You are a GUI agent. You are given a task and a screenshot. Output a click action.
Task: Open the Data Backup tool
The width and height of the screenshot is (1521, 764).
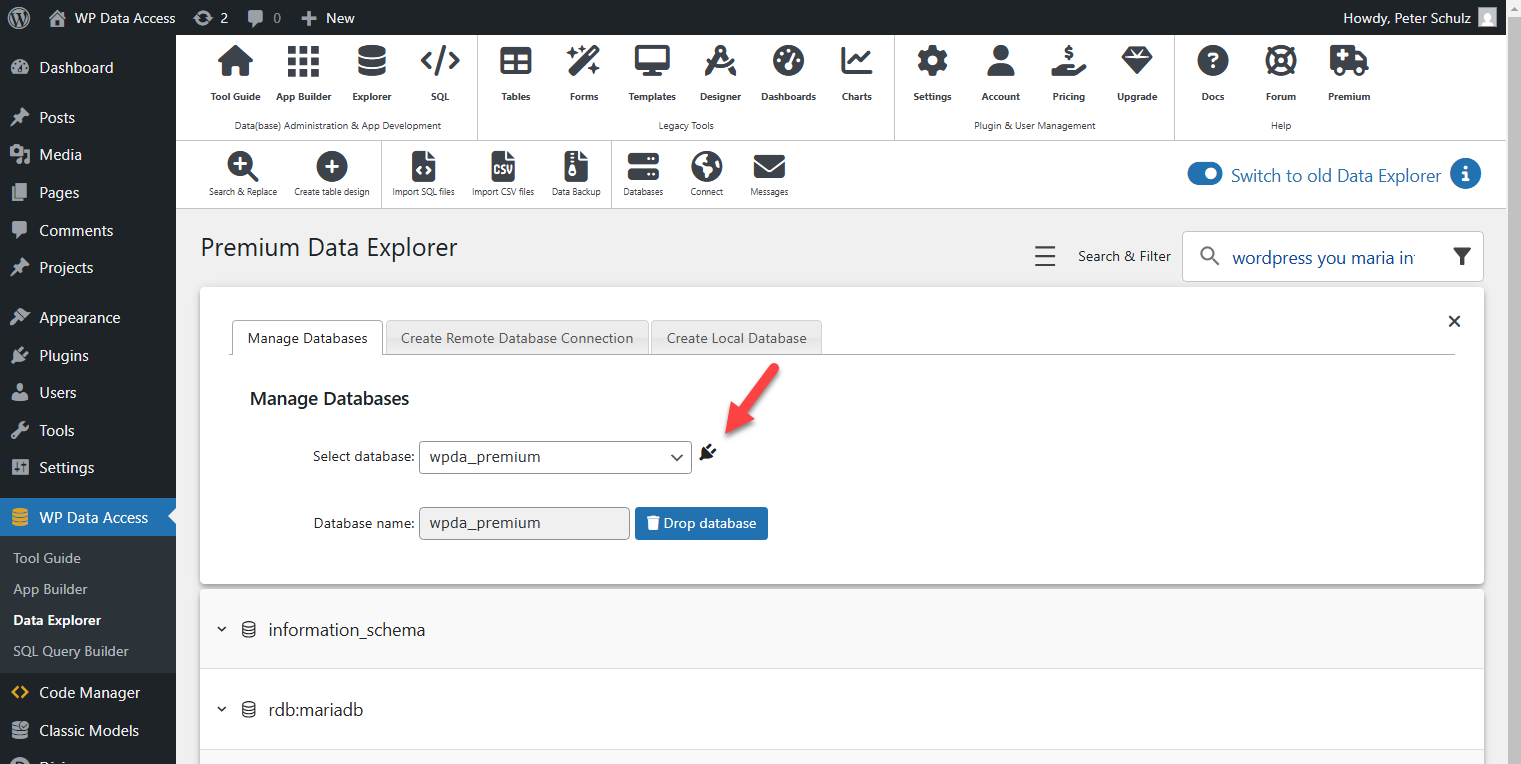[576, 167]
